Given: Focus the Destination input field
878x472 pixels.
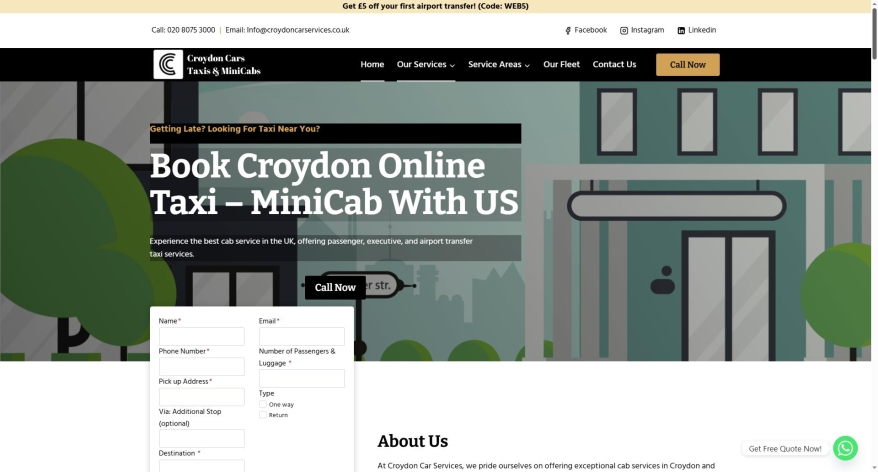Looking at the screenshot, I should pyautogui.click(x=202, y=466).
